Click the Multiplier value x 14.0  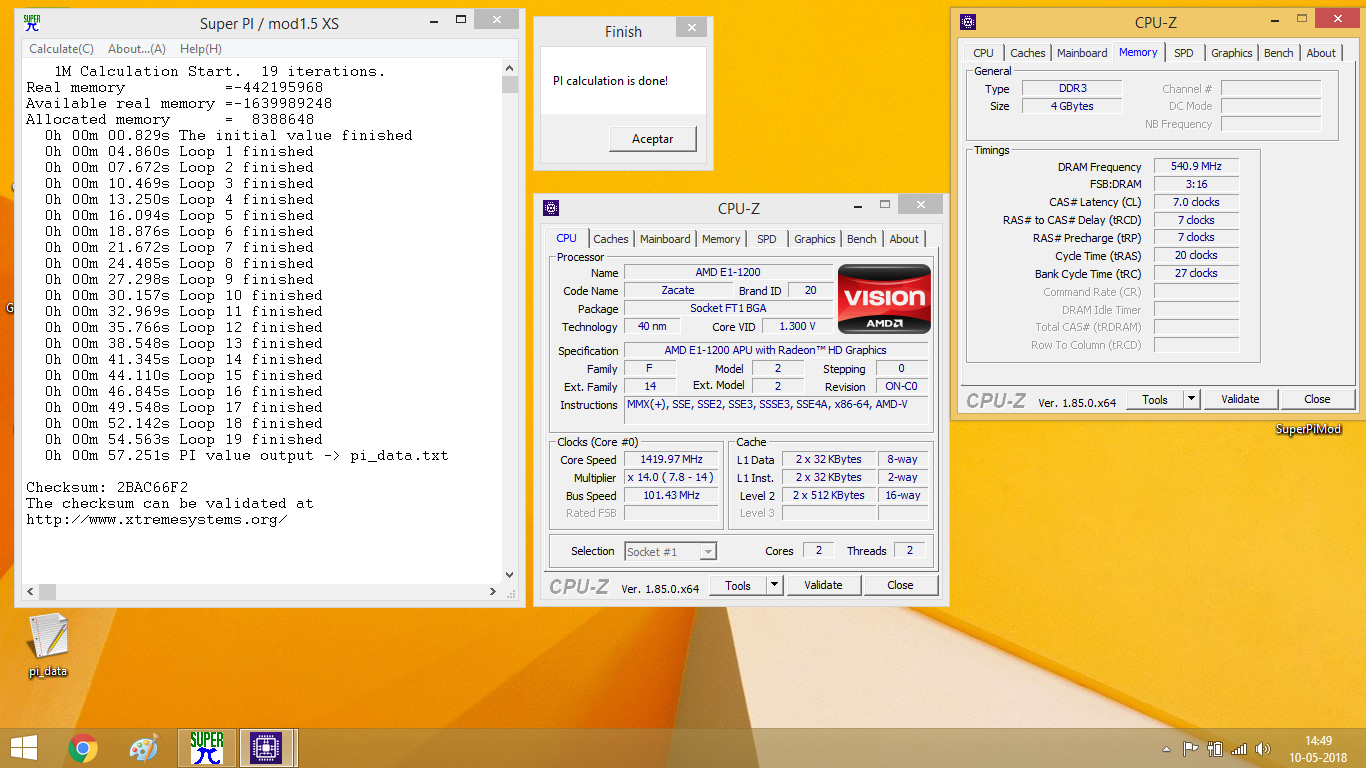point(671,477)
